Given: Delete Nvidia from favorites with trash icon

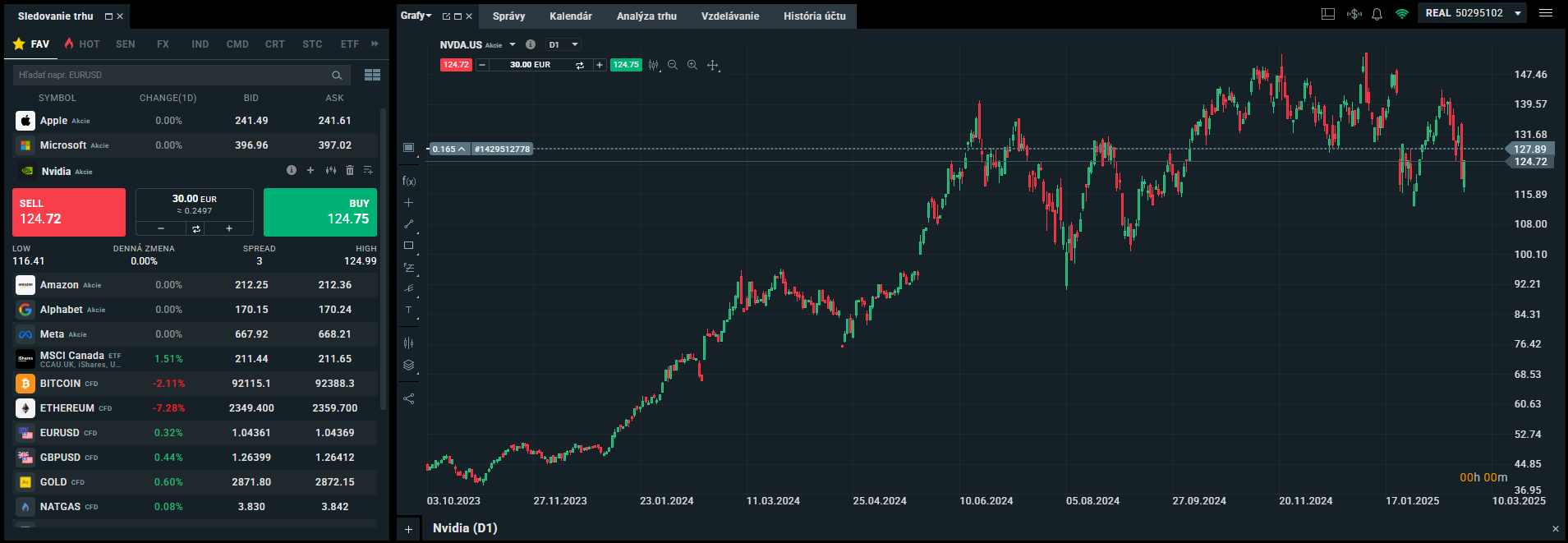Looking at the screenshot, I should (x=350, y=170).
